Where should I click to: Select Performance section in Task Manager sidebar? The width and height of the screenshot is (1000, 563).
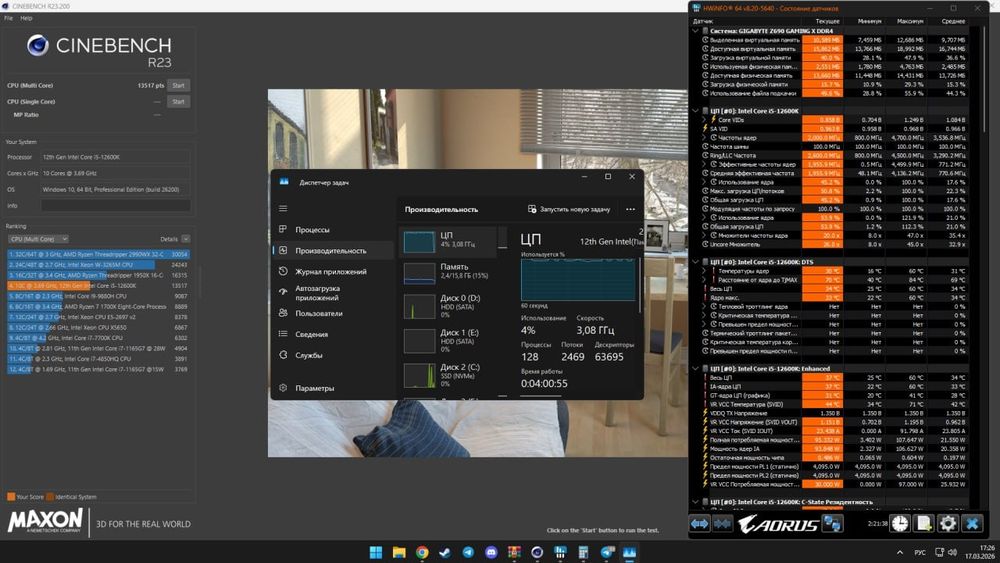click(332, 251)
